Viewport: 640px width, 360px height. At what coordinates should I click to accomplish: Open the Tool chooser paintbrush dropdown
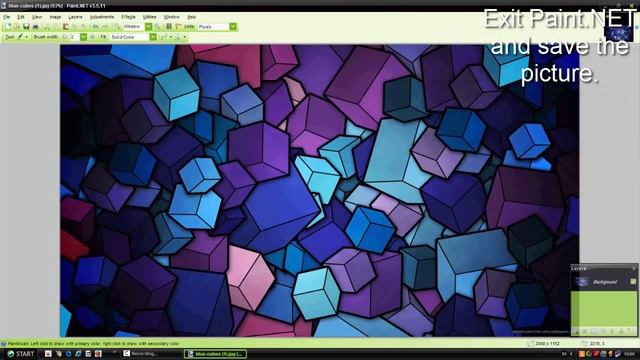pyautogui.click(x=22, y=37)
